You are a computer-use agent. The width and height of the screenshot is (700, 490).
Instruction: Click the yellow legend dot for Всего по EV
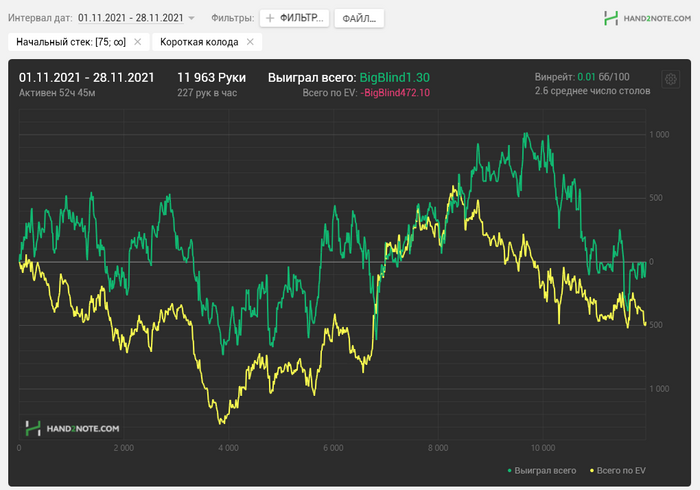pyautogui.click(x=592, y=471)
